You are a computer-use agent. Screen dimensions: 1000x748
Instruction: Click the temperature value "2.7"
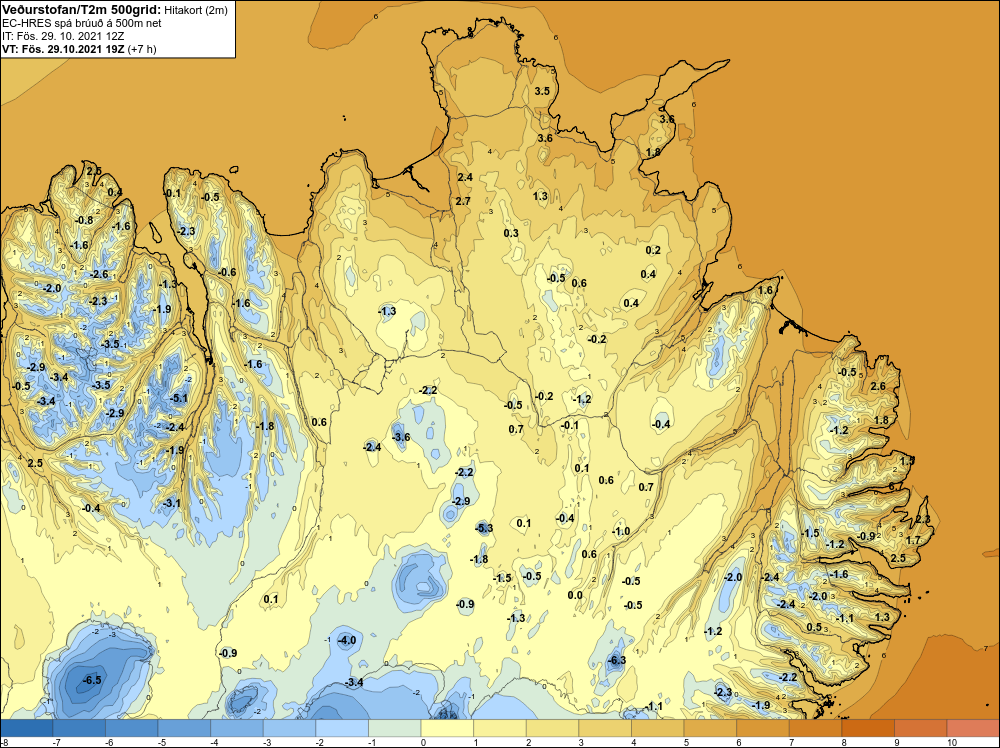point(463,201)
